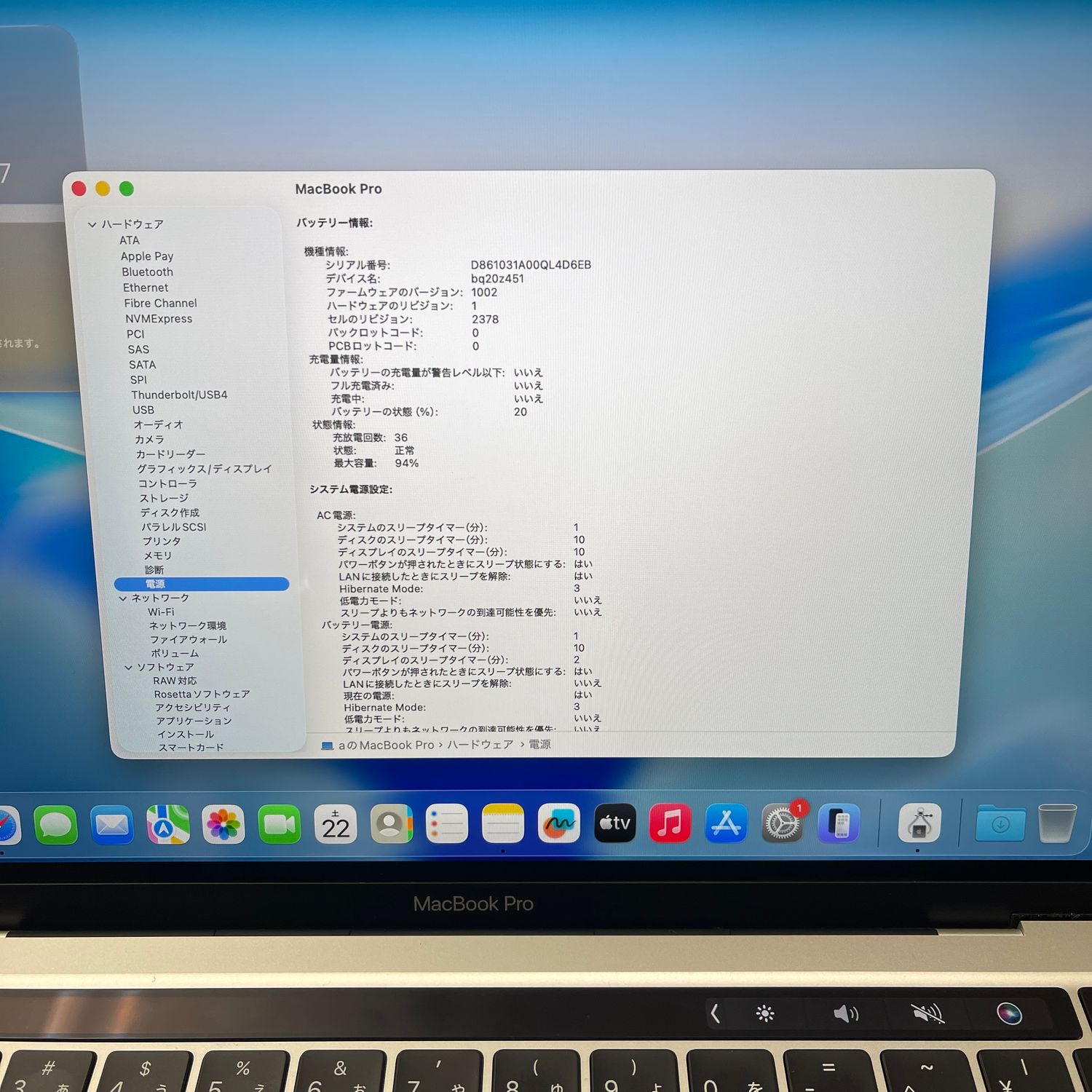
Task: Open the Apple TV app
Action: 614,823
